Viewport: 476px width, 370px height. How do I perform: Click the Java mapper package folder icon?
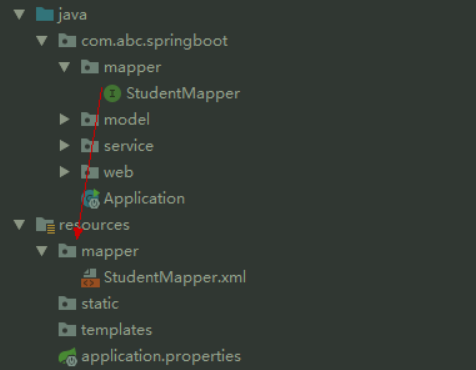[x=90, y=67]
